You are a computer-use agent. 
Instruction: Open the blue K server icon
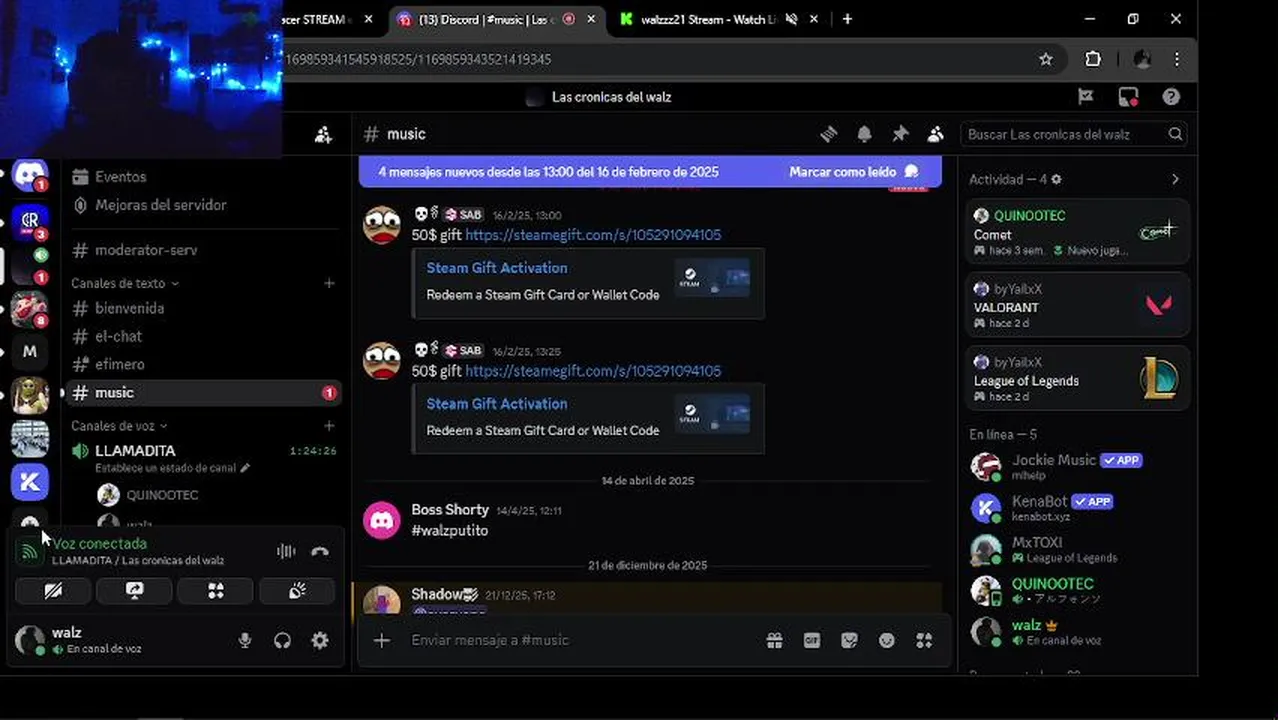[x=30, y=482]
